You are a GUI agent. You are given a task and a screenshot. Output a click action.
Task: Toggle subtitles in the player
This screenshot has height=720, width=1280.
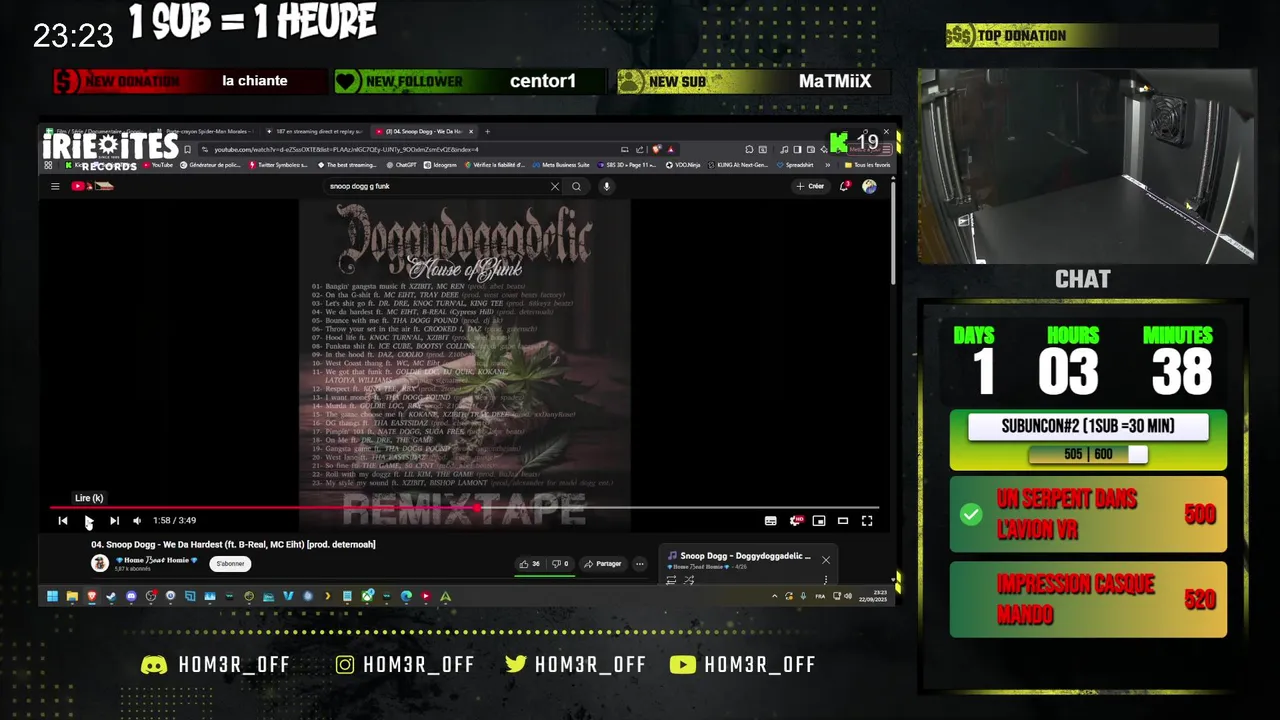[x=771, y=520]
